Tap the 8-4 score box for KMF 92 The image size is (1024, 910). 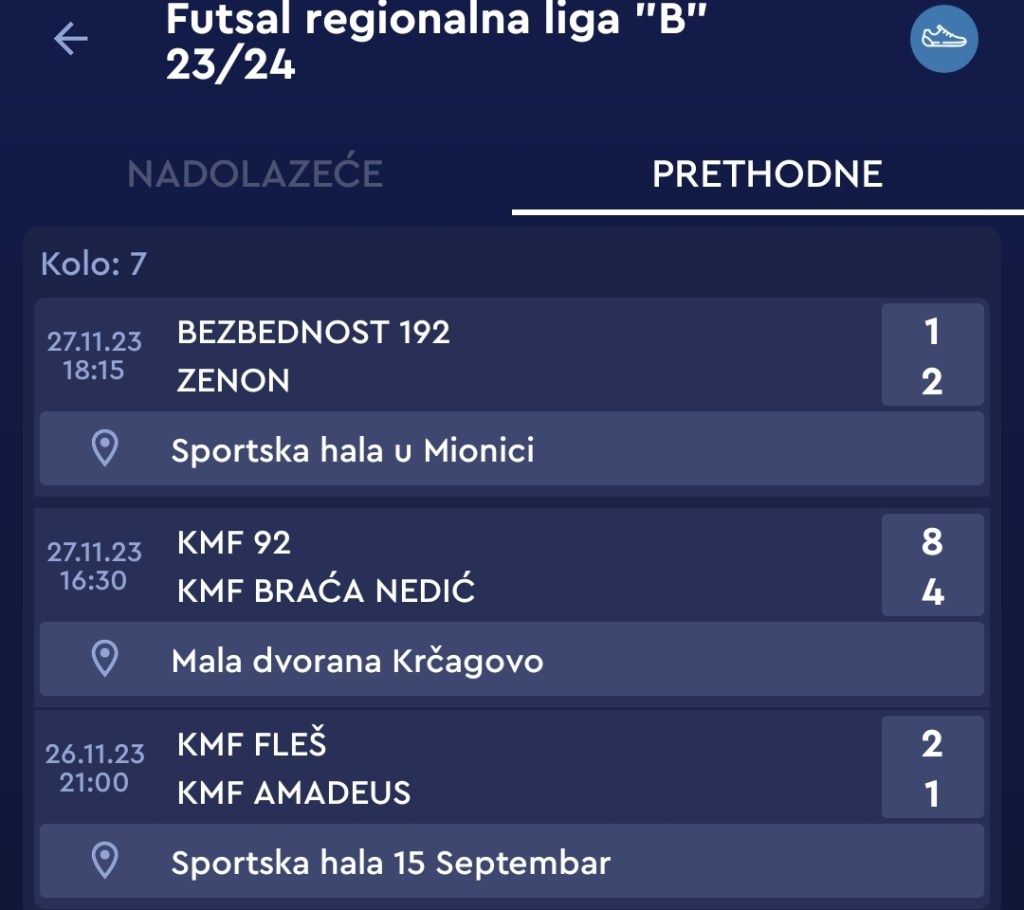click(x=932, y=566)
